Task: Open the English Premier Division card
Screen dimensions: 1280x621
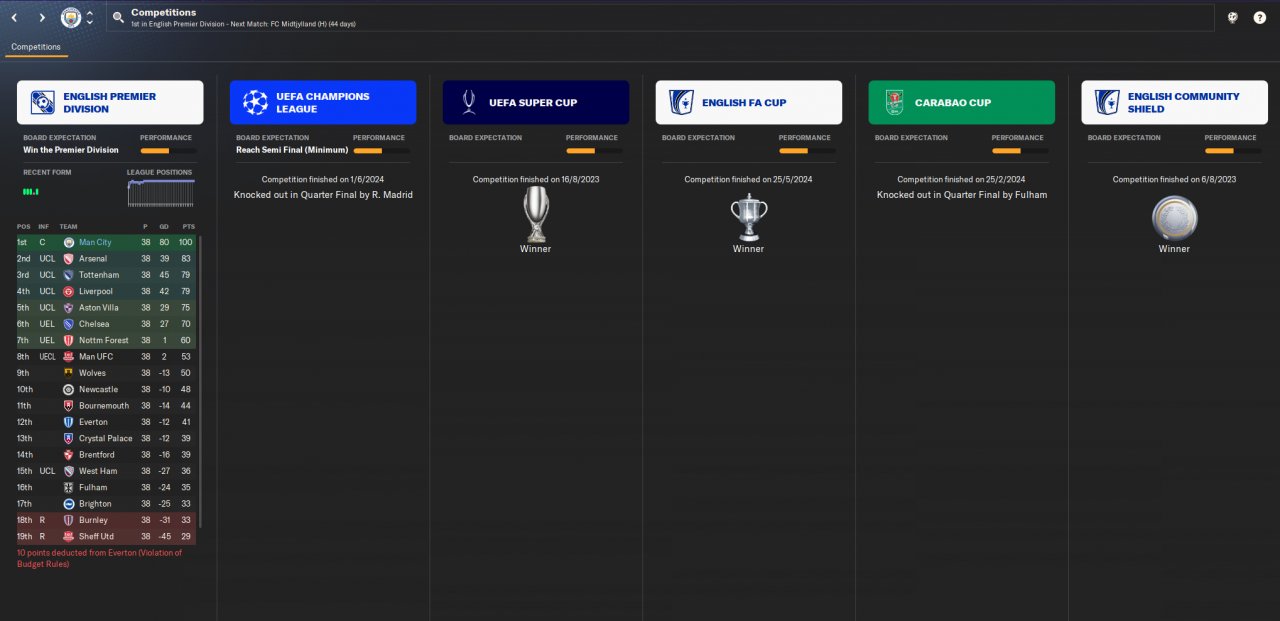Action: point(110,102)
